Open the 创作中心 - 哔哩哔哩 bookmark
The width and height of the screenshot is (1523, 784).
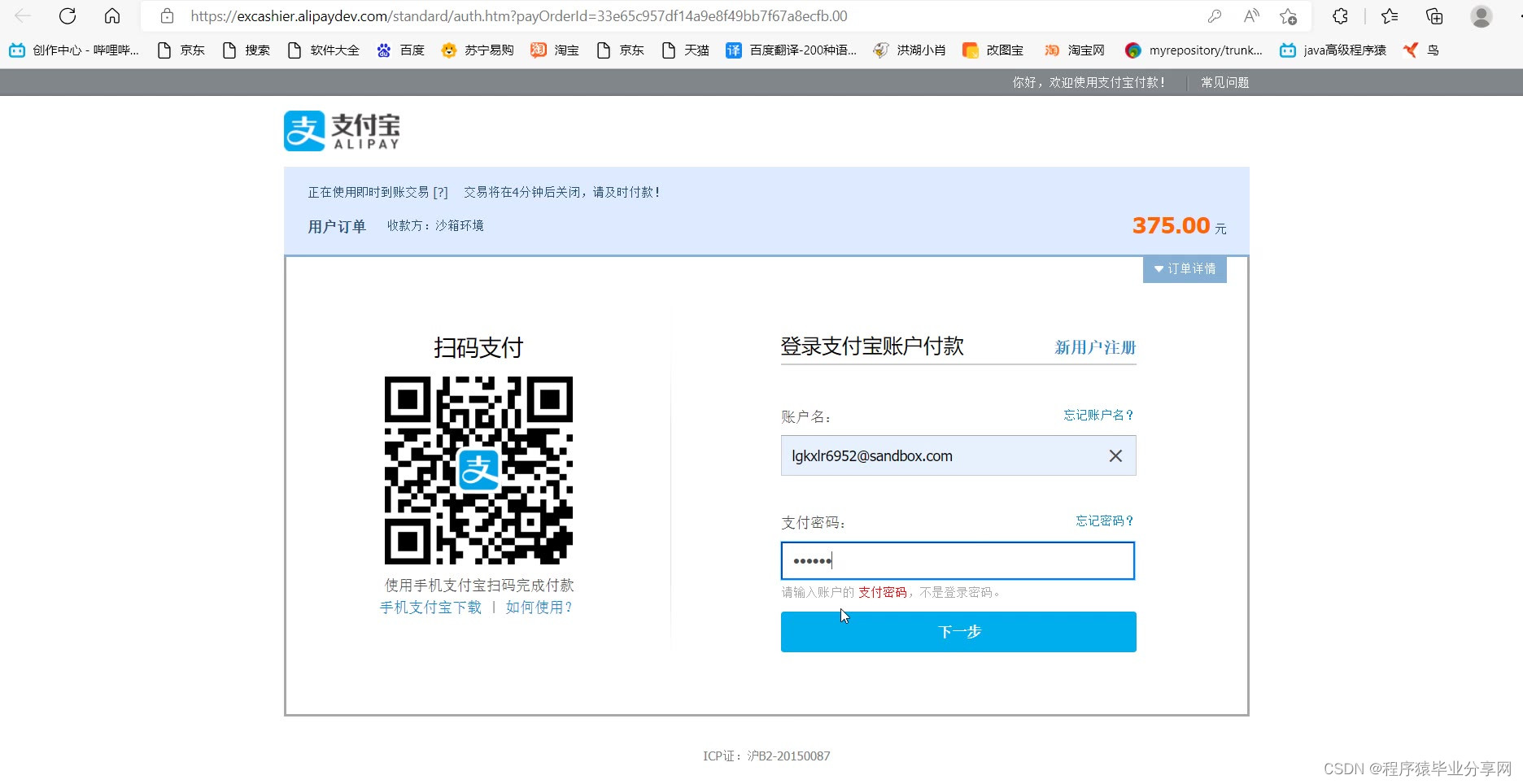[x=74, y=50]
